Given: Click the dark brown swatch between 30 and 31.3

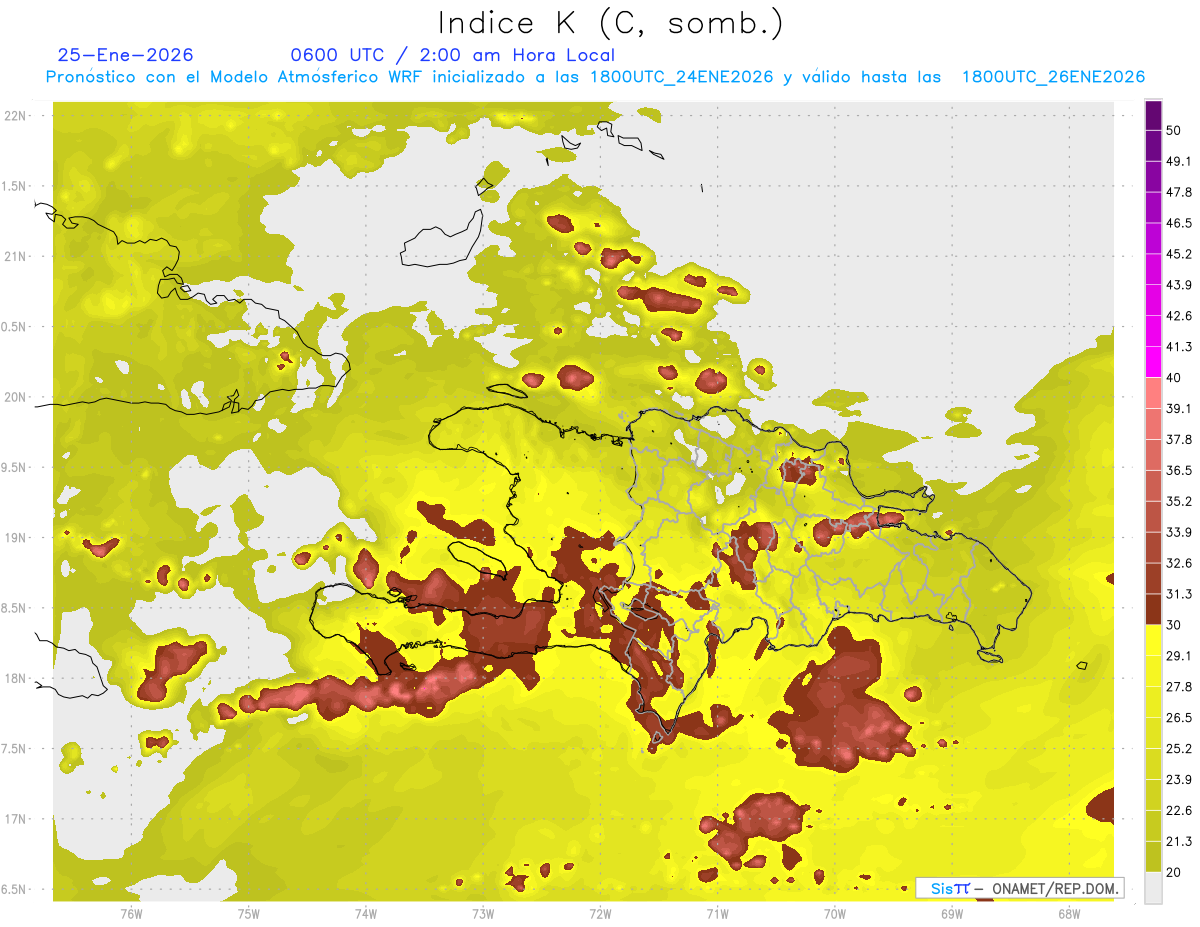Looking at the screenshot, I should tap(1153, 609).
